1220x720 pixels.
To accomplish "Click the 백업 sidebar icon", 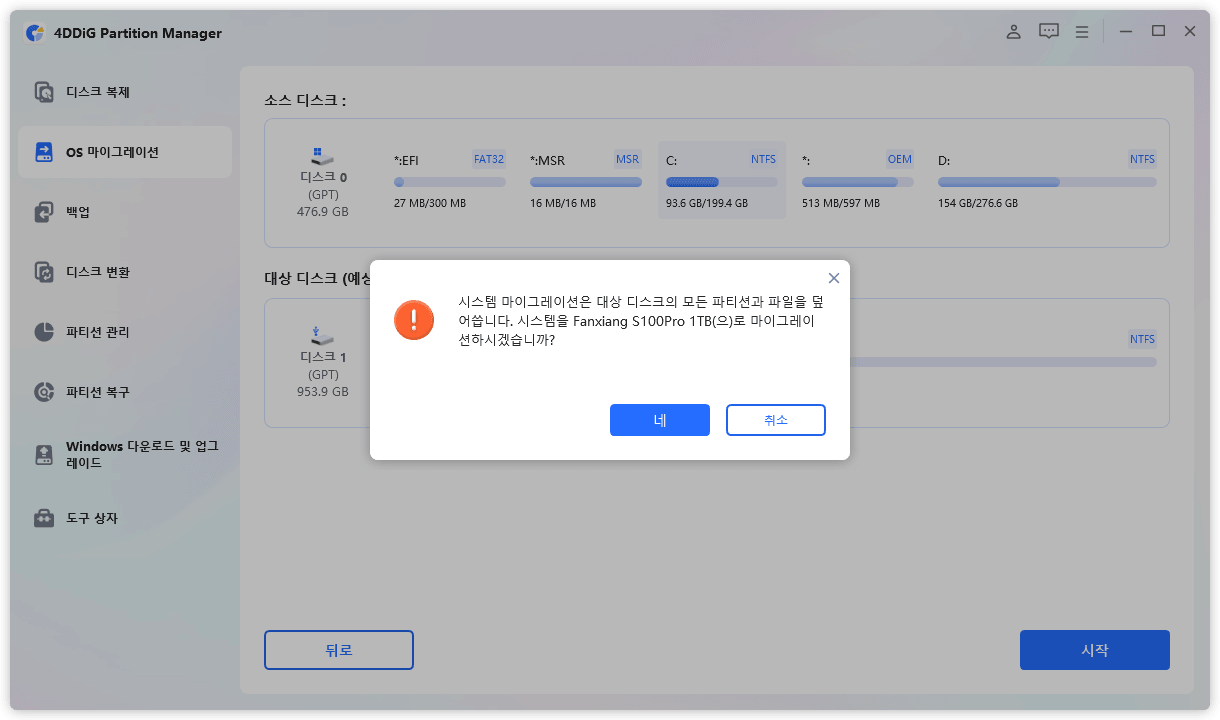I will (x=44, y=211).
